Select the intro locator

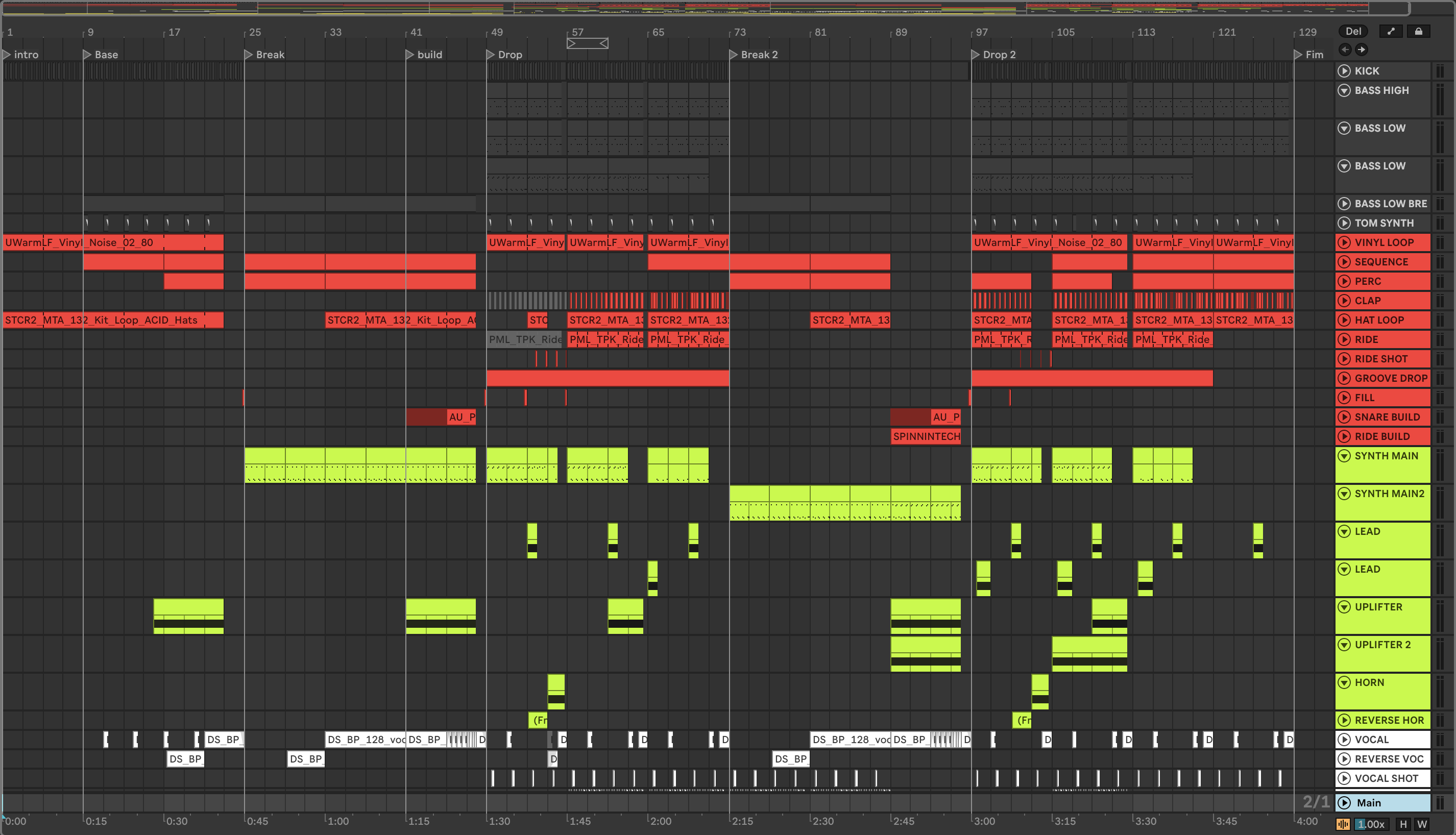tap(21, 55)
